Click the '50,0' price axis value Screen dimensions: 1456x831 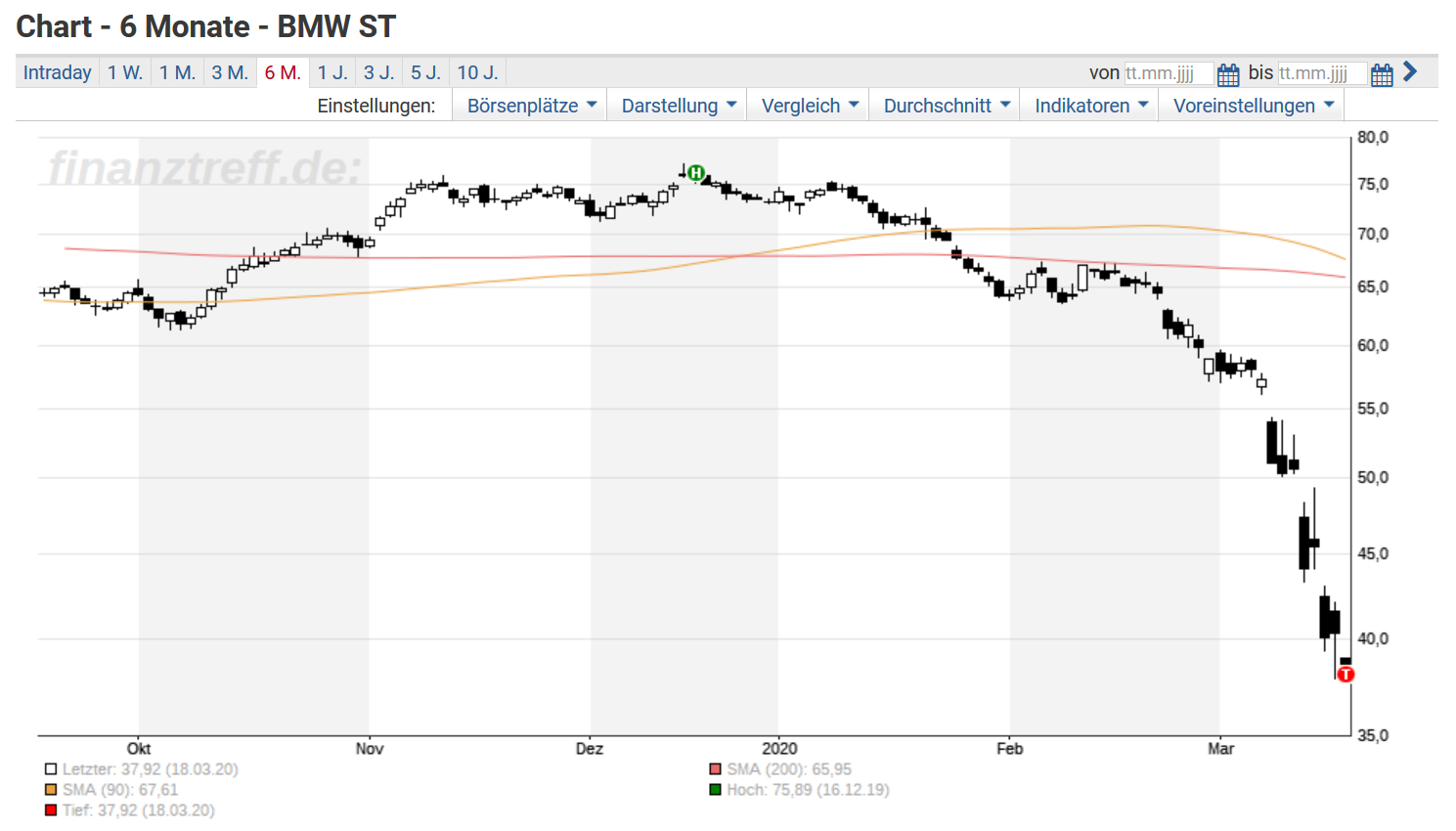[x=1373, y=478]
